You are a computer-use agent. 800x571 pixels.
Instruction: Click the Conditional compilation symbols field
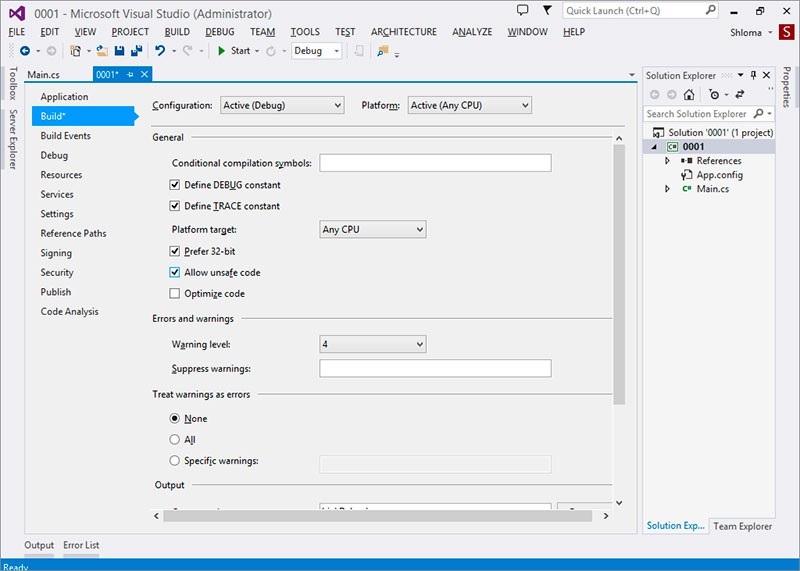[435, 163]
